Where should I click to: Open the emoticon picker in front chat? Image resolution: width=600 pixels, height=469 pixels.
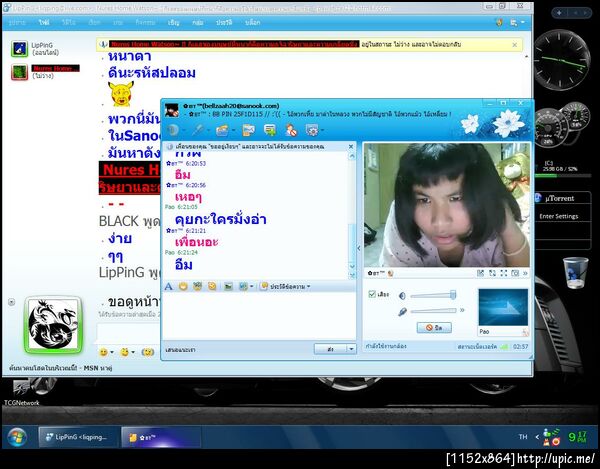click(x=183, y=286)
